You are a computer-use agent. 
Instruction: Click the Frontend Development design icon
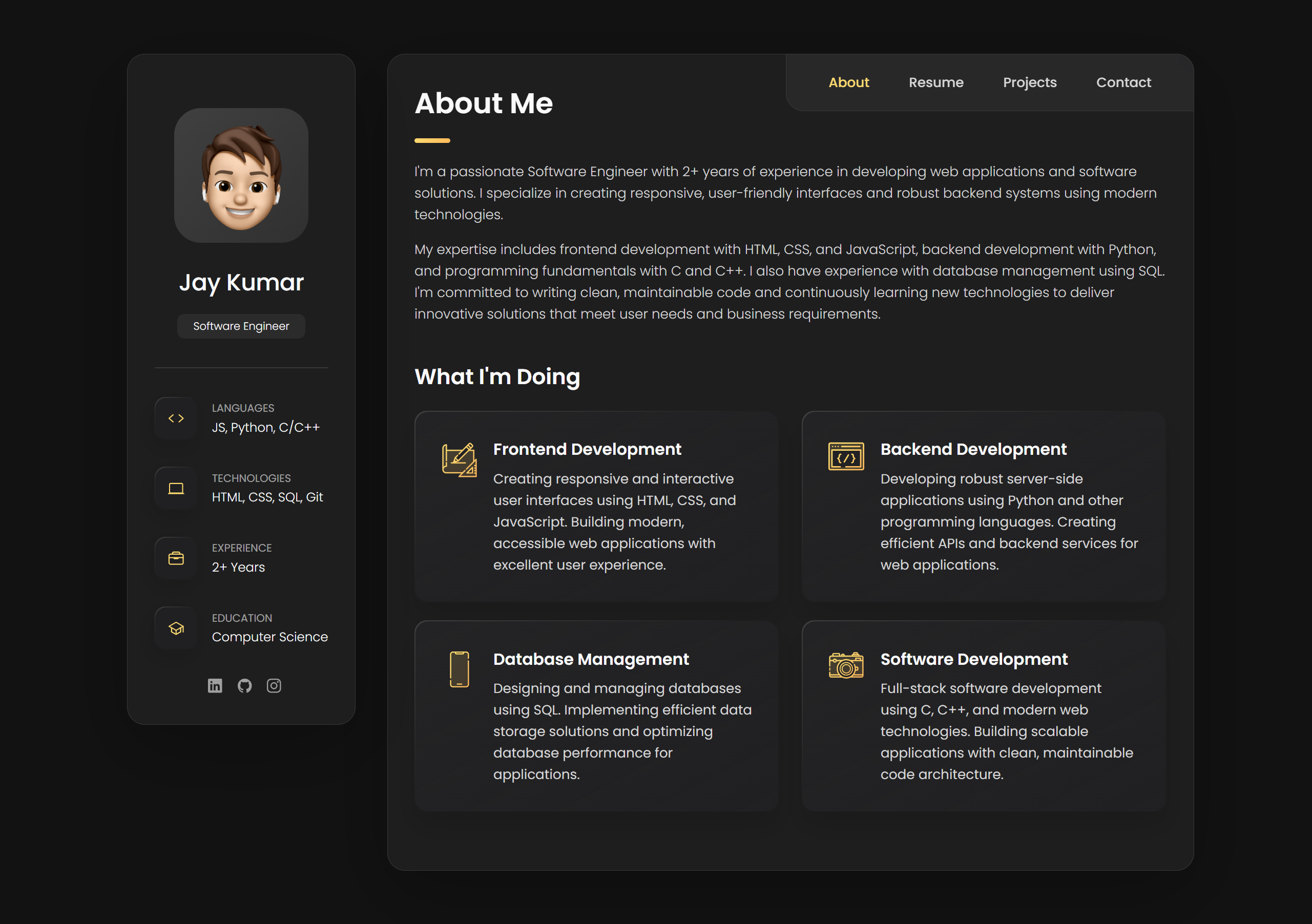459,459
